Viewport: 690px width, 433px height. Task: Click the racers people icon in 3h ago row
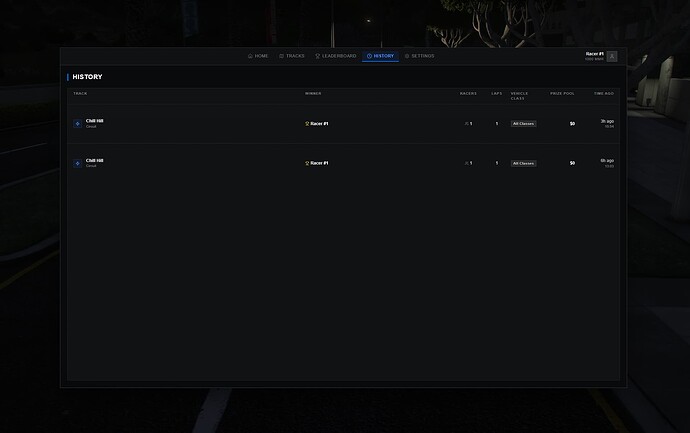click(466, 124)
